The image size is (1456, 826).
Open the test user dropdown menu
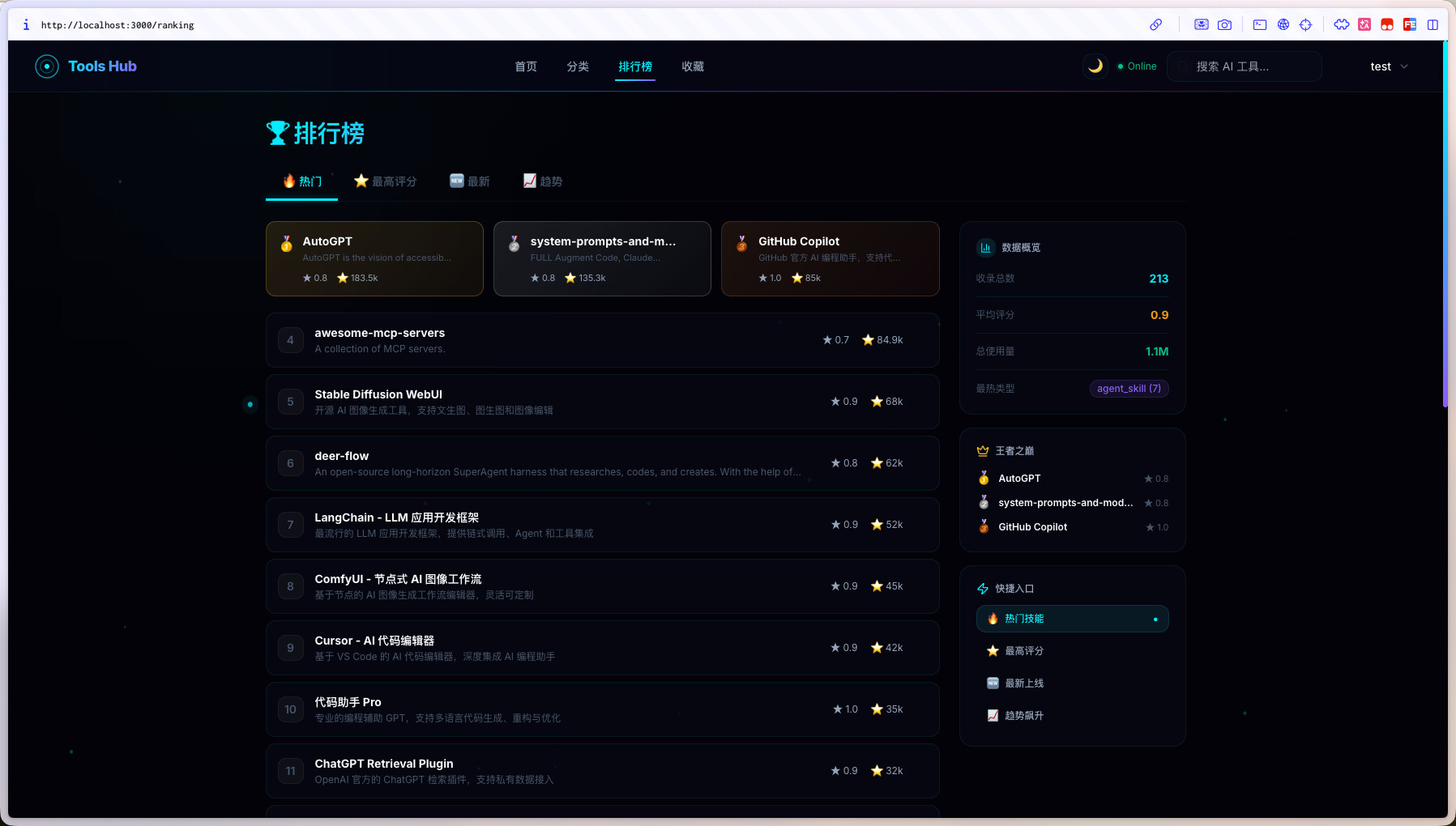coord(1389,66)
